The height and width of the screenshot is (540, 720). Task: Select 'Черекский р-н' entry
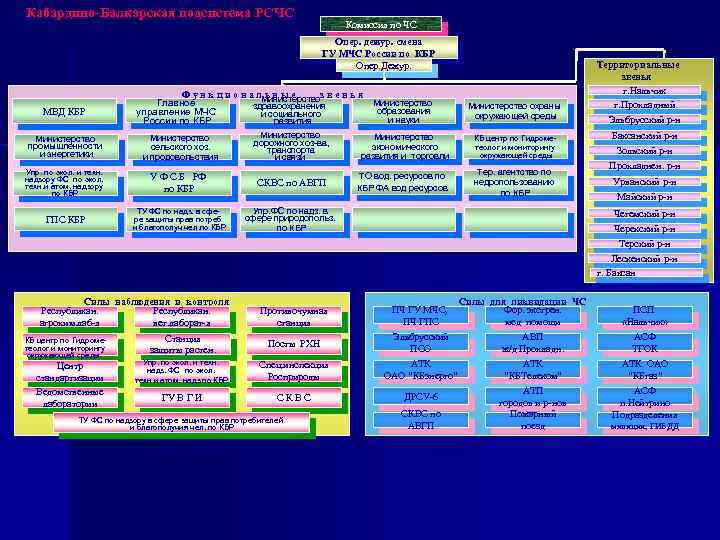tap(644, 228)
